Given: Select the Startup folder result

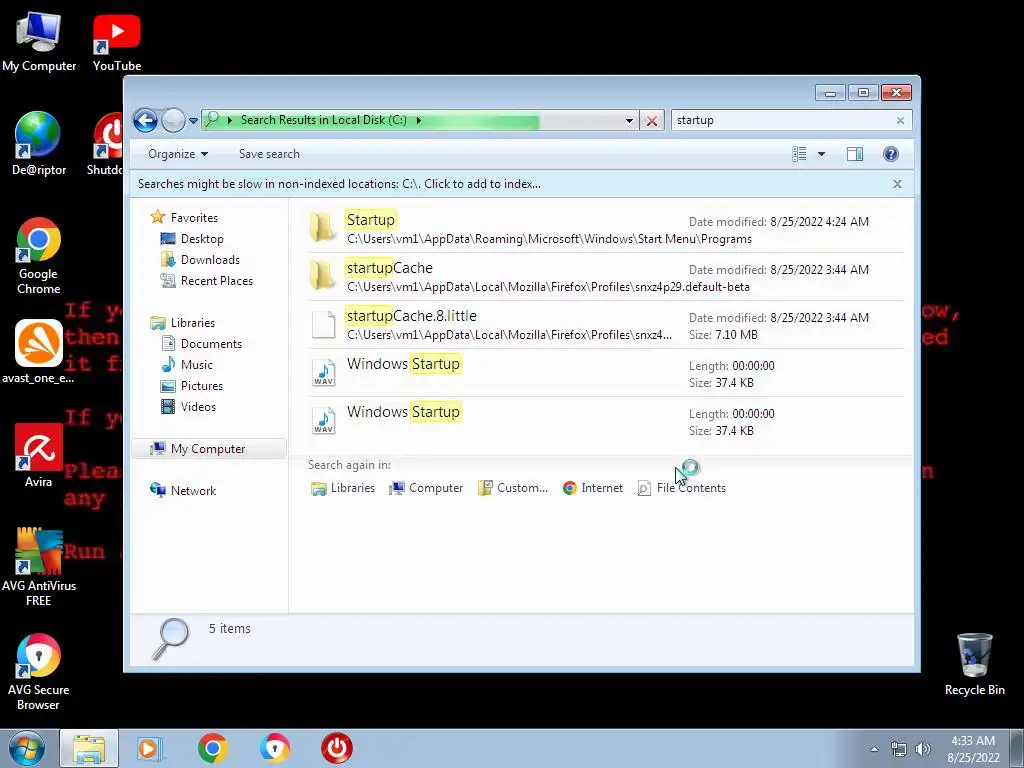Looking at the screenshot, I should [606, 229].
